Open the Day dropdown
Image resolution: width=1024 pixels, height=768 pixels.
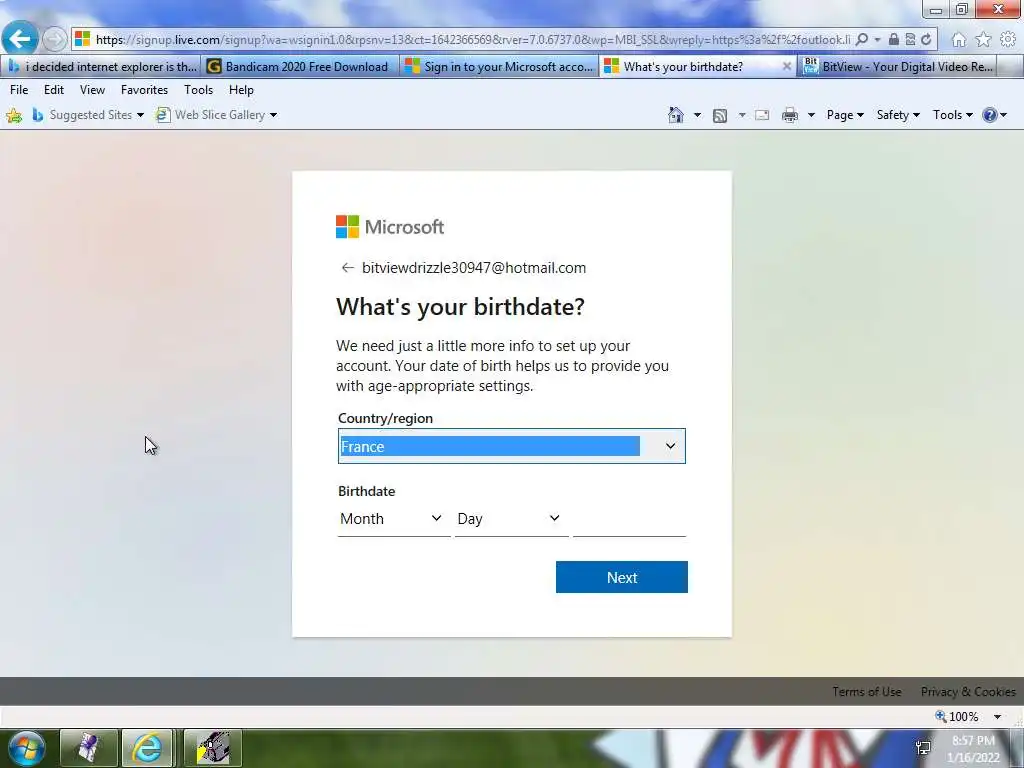click(511, 519)
